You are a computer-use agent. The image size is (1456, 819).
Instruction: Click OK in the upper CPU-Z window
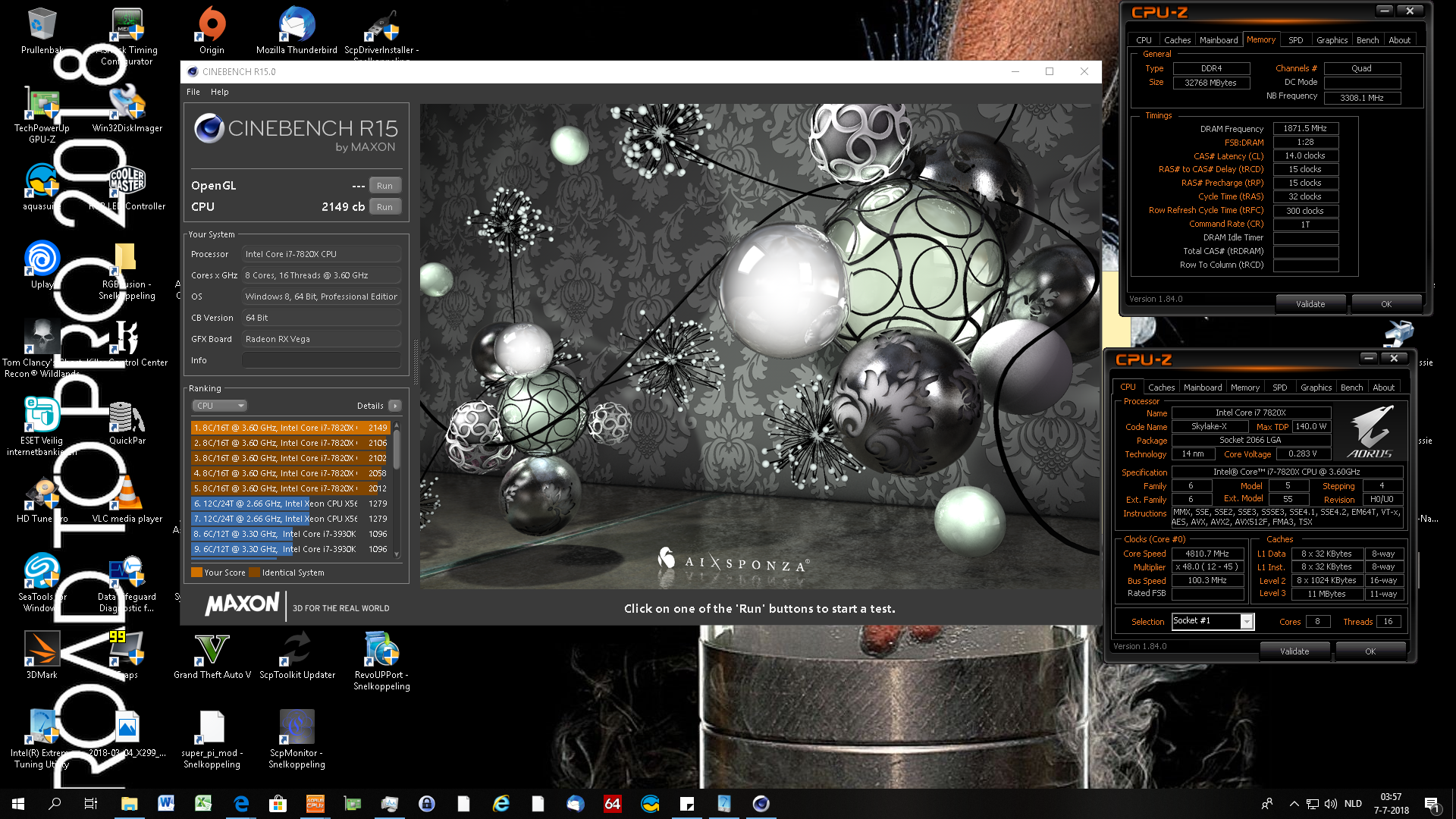click(x=1386, y=304)
